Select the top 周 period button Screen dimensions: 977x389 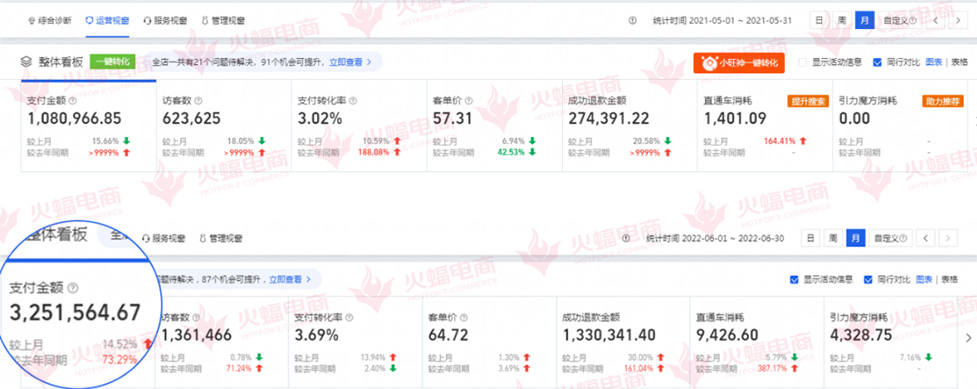pos(841,20)
